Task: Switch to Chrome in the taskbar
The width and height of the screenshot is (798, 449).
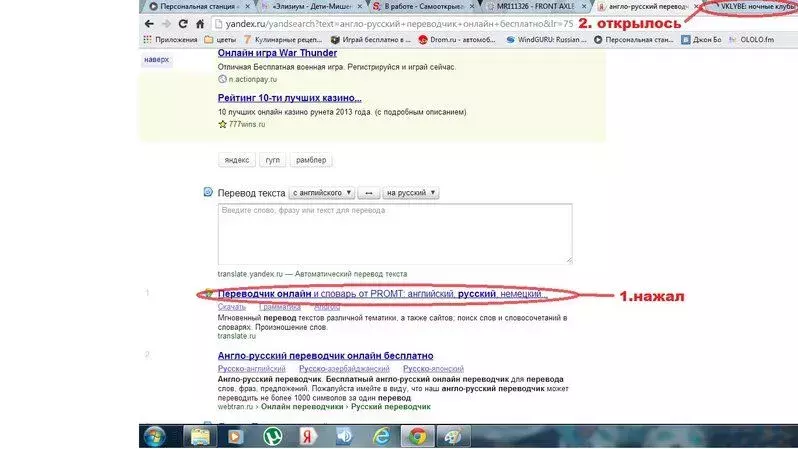Action: coord(418,437)
